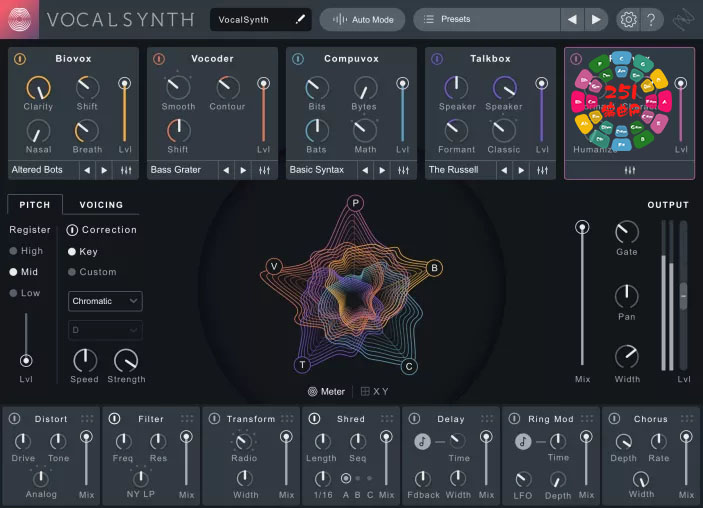Viewport: 703px width, 508px height.
Task: Go to previous global preset
Action: coord(572,20)
